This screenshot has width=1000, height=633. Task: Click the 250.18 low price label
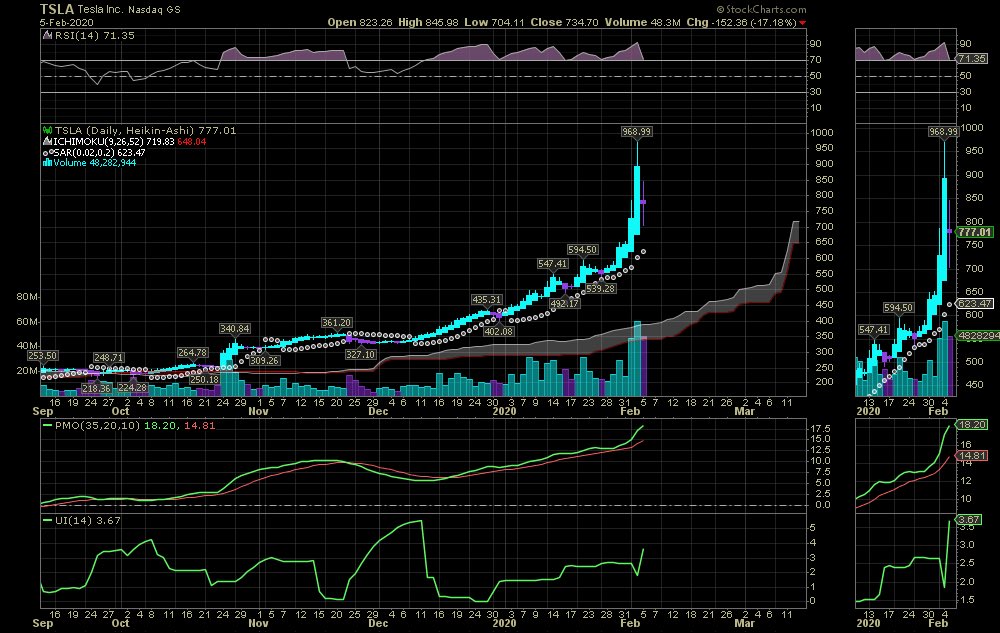coord(204,379)
